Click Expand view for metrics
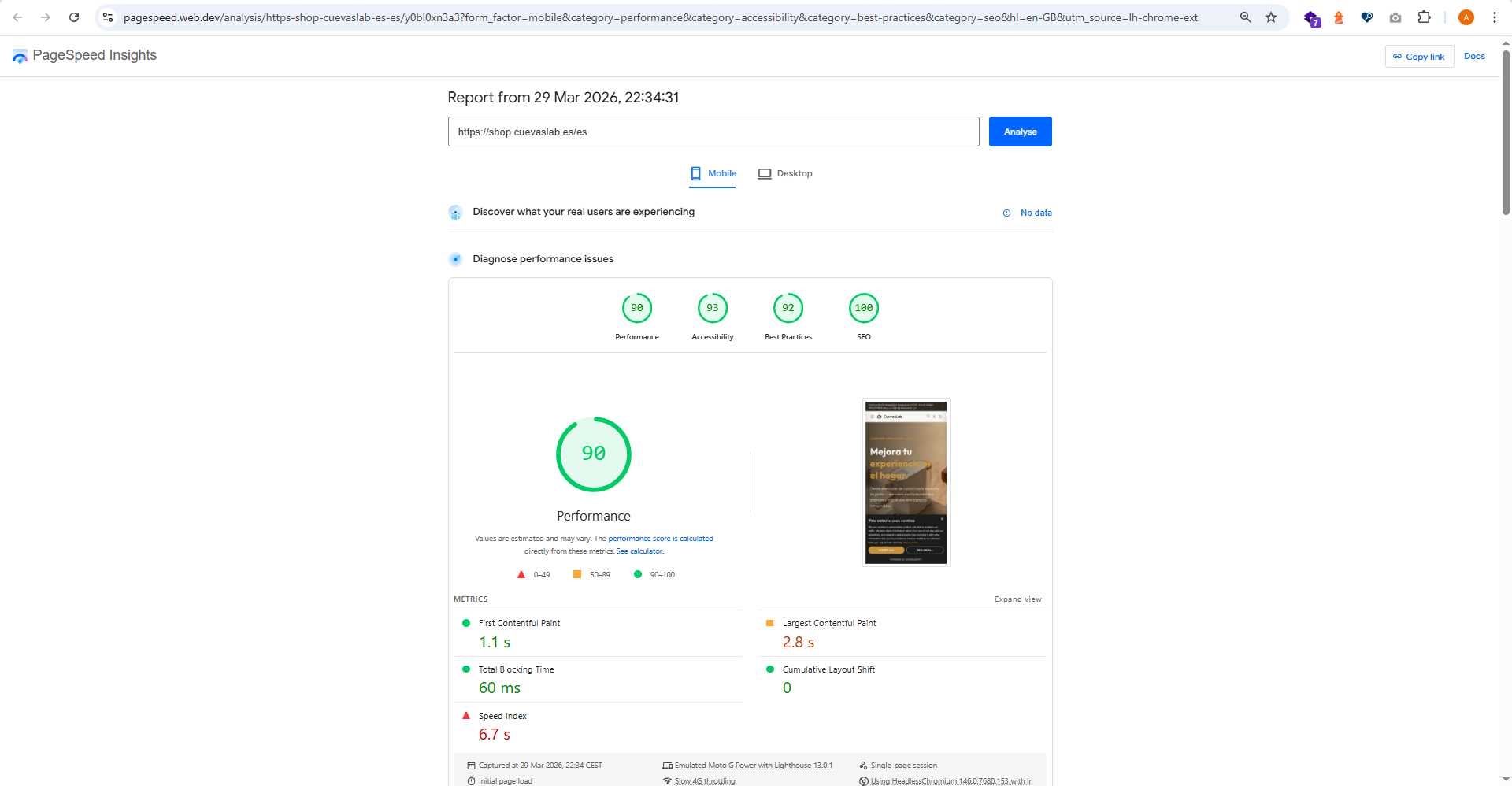This screenshot has width=1512, height=786. click(x=1017, y=599)
